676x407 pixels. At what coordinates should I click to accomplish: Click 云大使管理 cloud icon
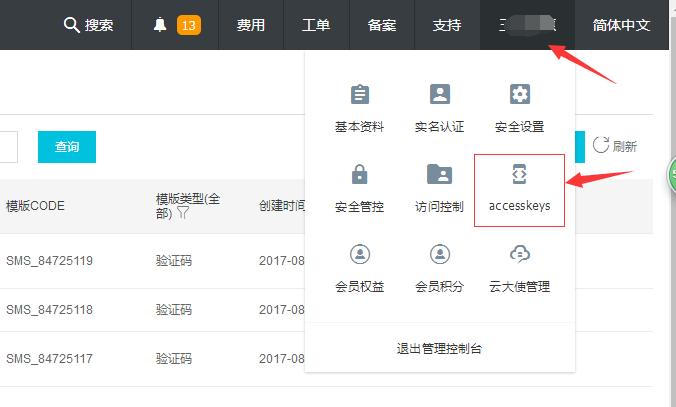coord(519,253)
